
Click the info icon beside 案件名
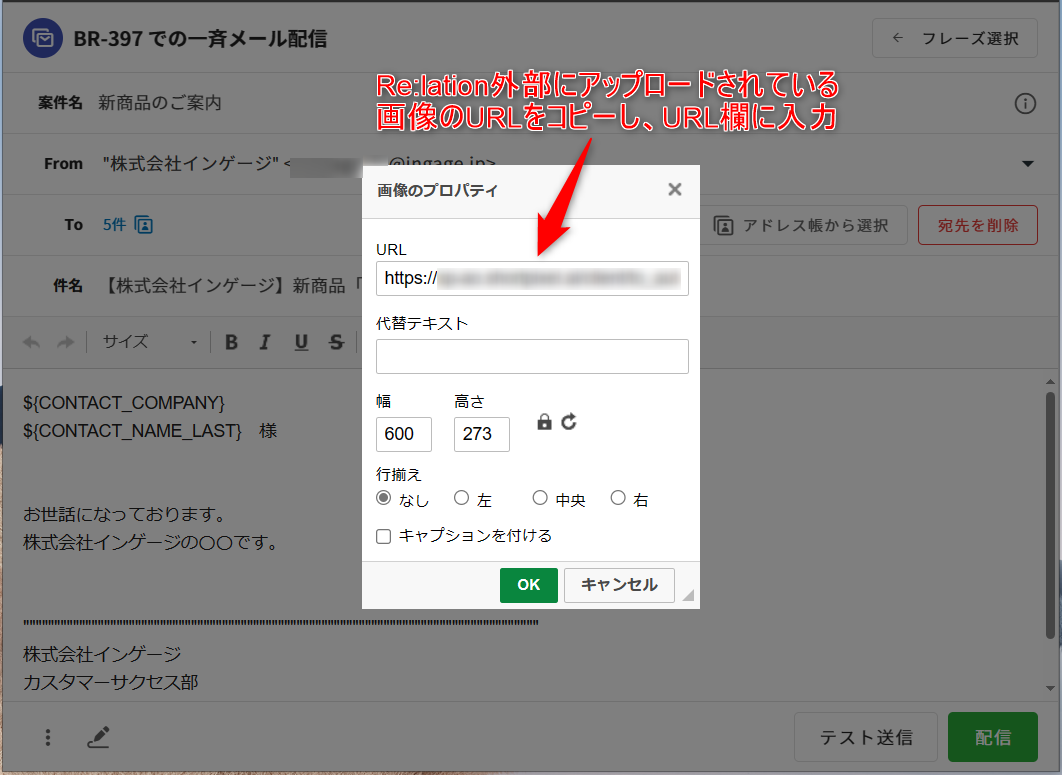coord(1025,103)
